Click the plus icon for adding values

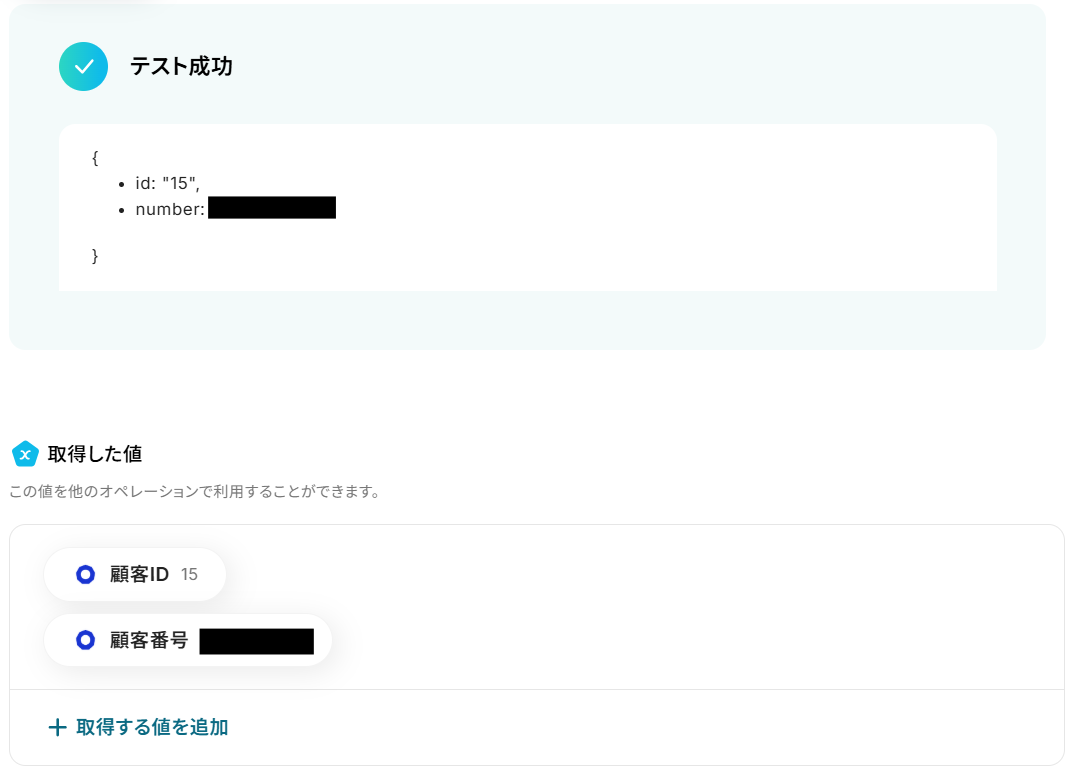(57, 727)
